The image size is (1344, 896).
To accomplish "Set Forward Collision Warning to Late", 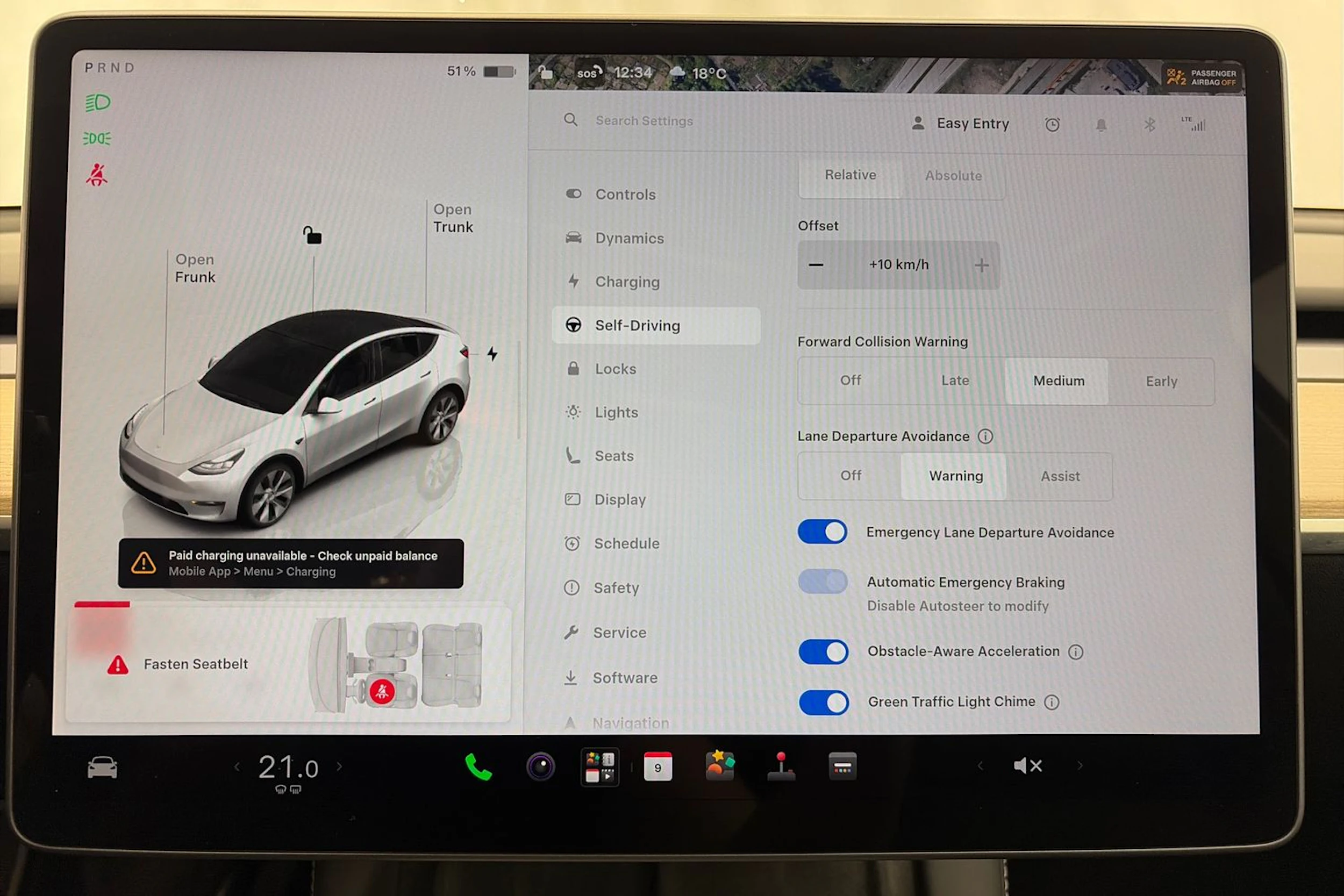I will click(x=955, y=381).
